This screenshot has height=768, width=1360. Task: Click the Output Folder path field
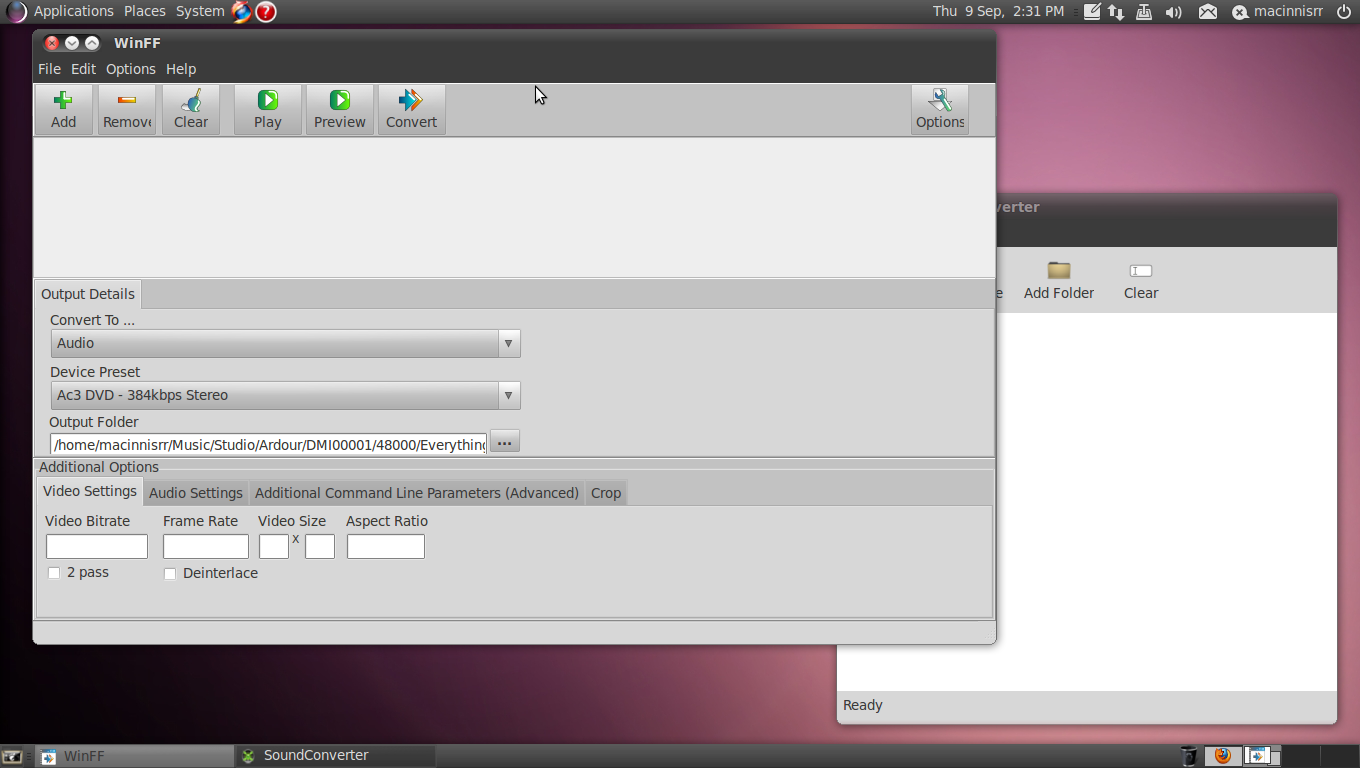click(x=269, y=444)
